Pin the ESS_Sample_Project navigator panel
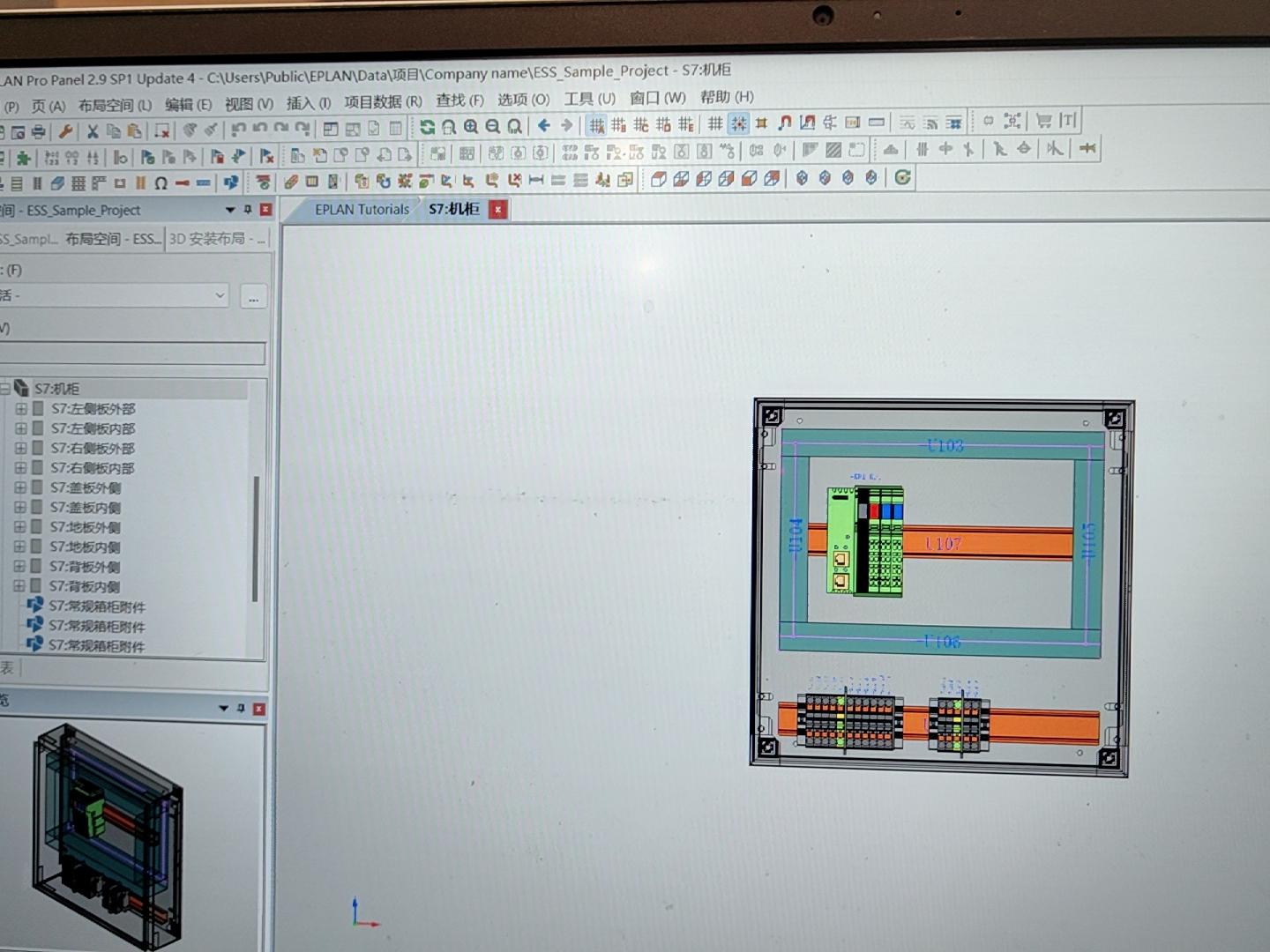Screen dimensions: 1270x952 click(248, 210)
